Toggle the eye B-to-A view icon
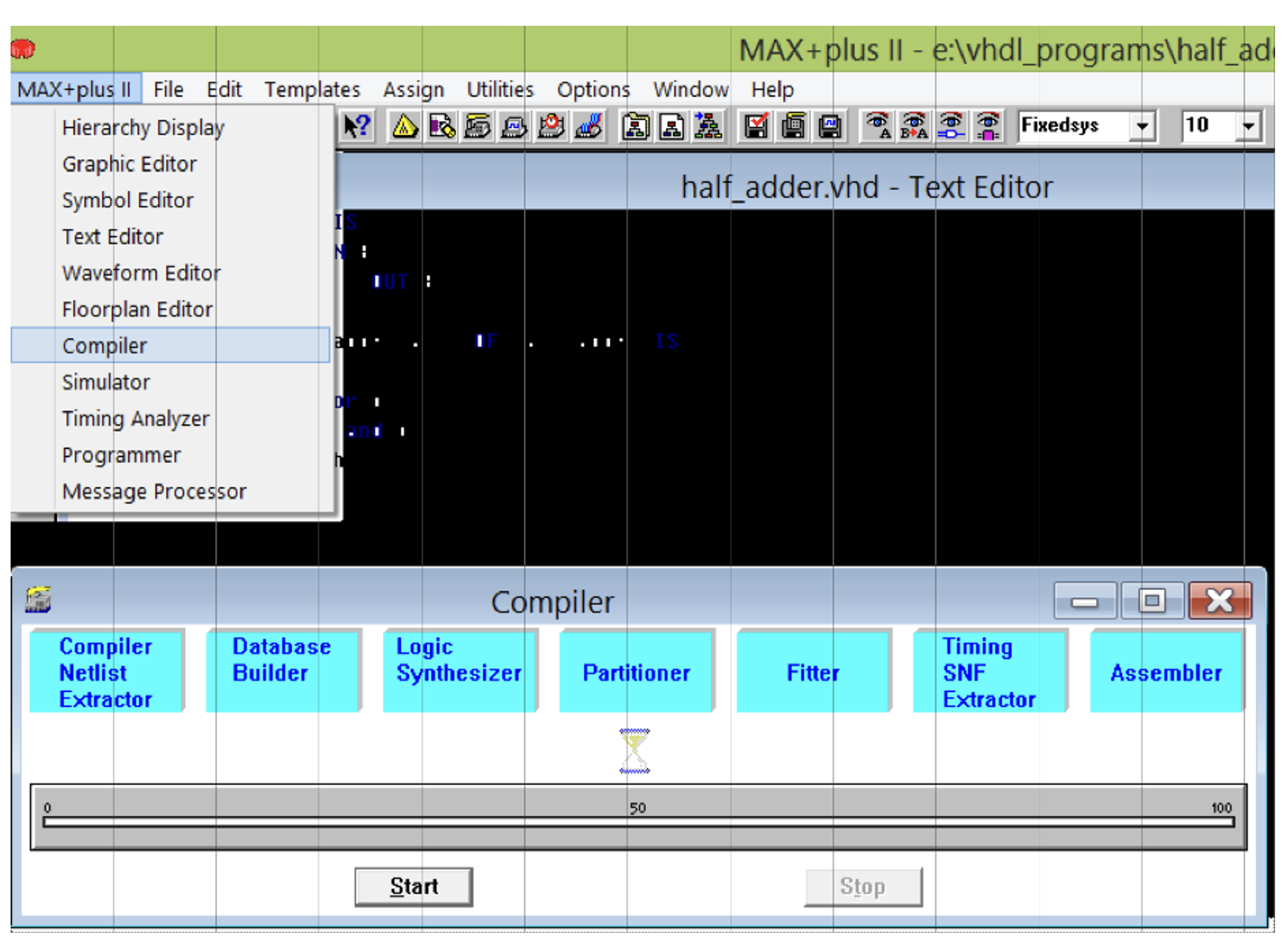Viewport: 1288px width, 948px height. point(913,127)
